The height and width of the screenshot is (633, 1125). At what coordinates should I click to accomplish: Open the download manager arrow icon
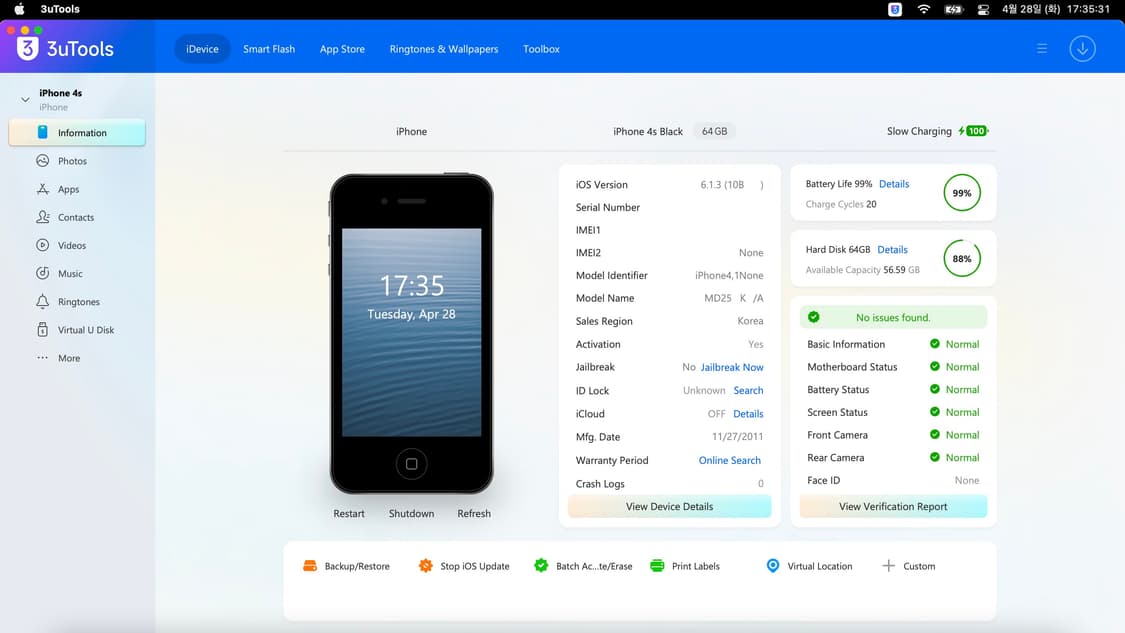pyautogui.click(x=1082, y=49)
